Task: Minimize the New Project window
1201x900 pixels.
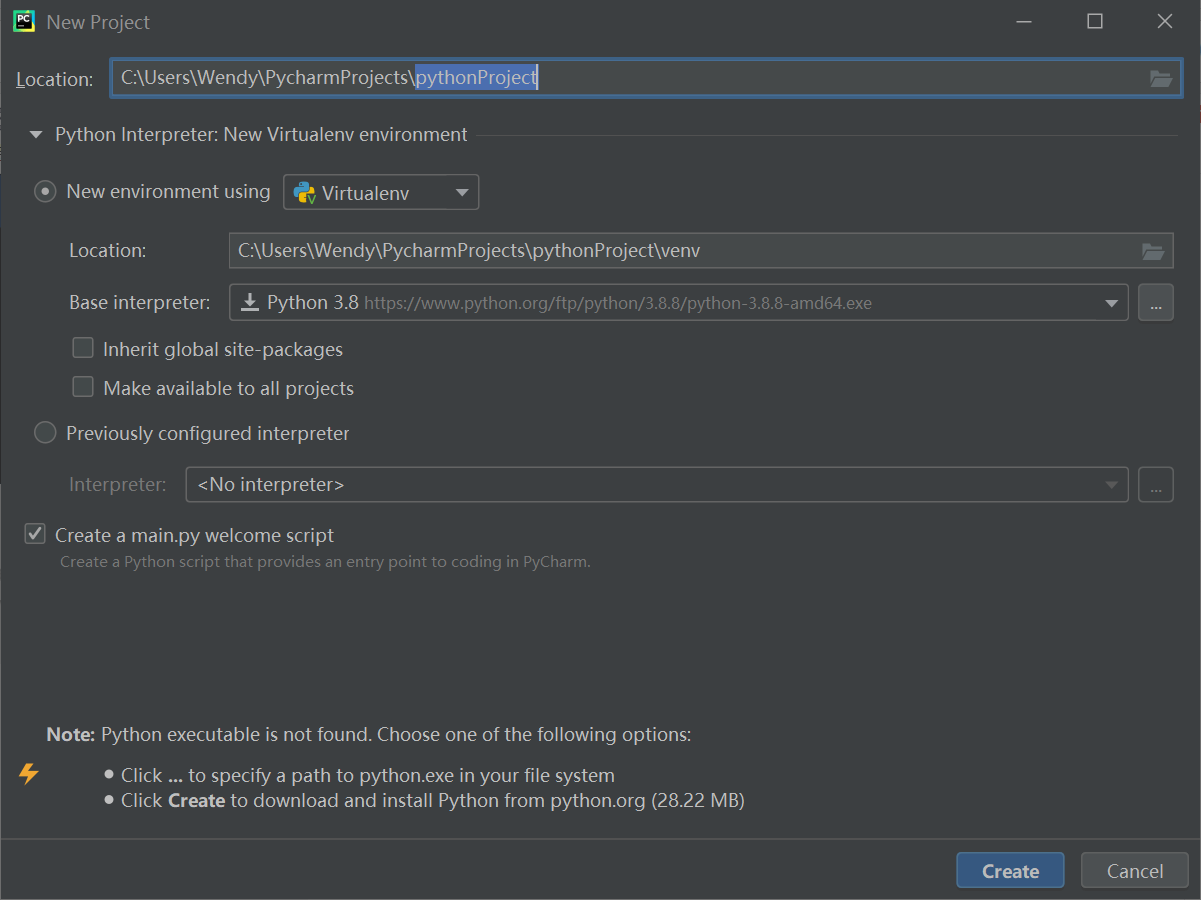Action: coord(1025,21)
